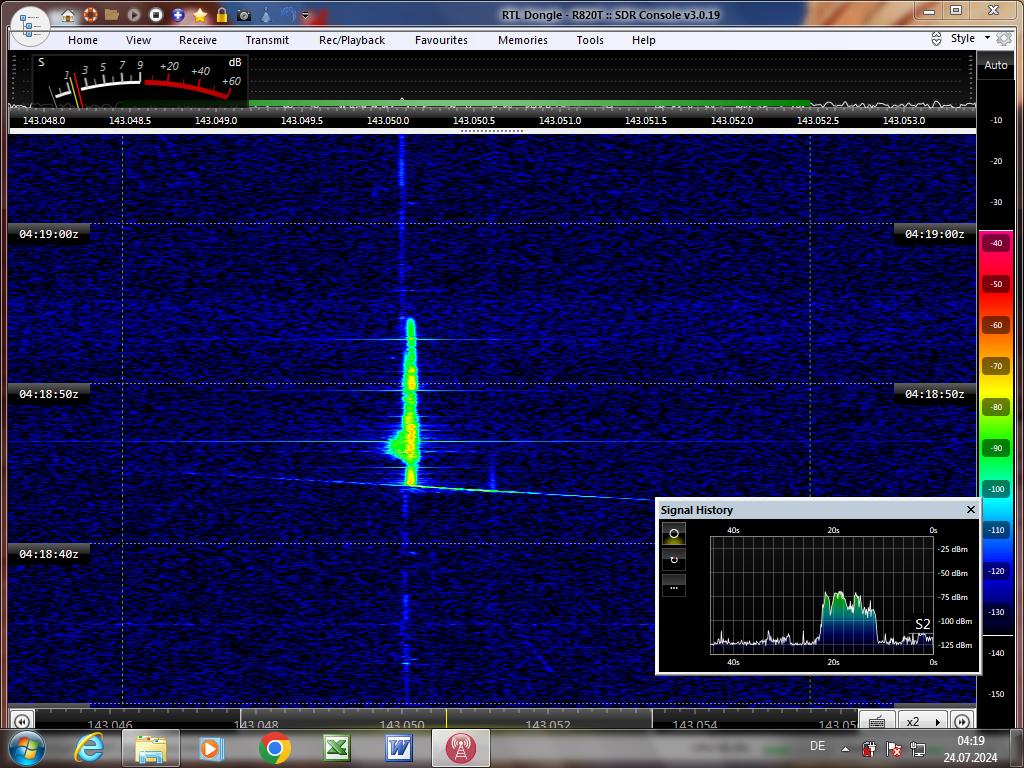Open the Memories ribbon tab
The height and width of the screenshot is (768, 1024).
[523, 40]
